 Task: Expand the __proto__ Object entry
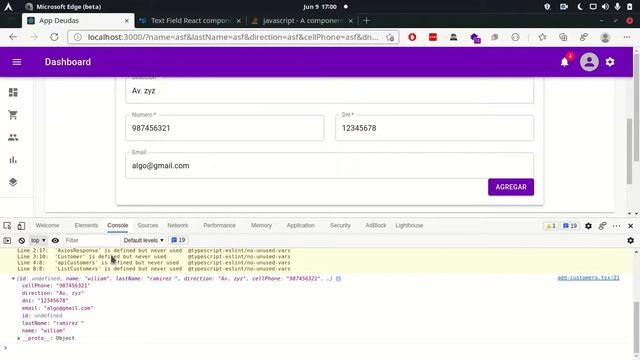(x=19, y=338)
